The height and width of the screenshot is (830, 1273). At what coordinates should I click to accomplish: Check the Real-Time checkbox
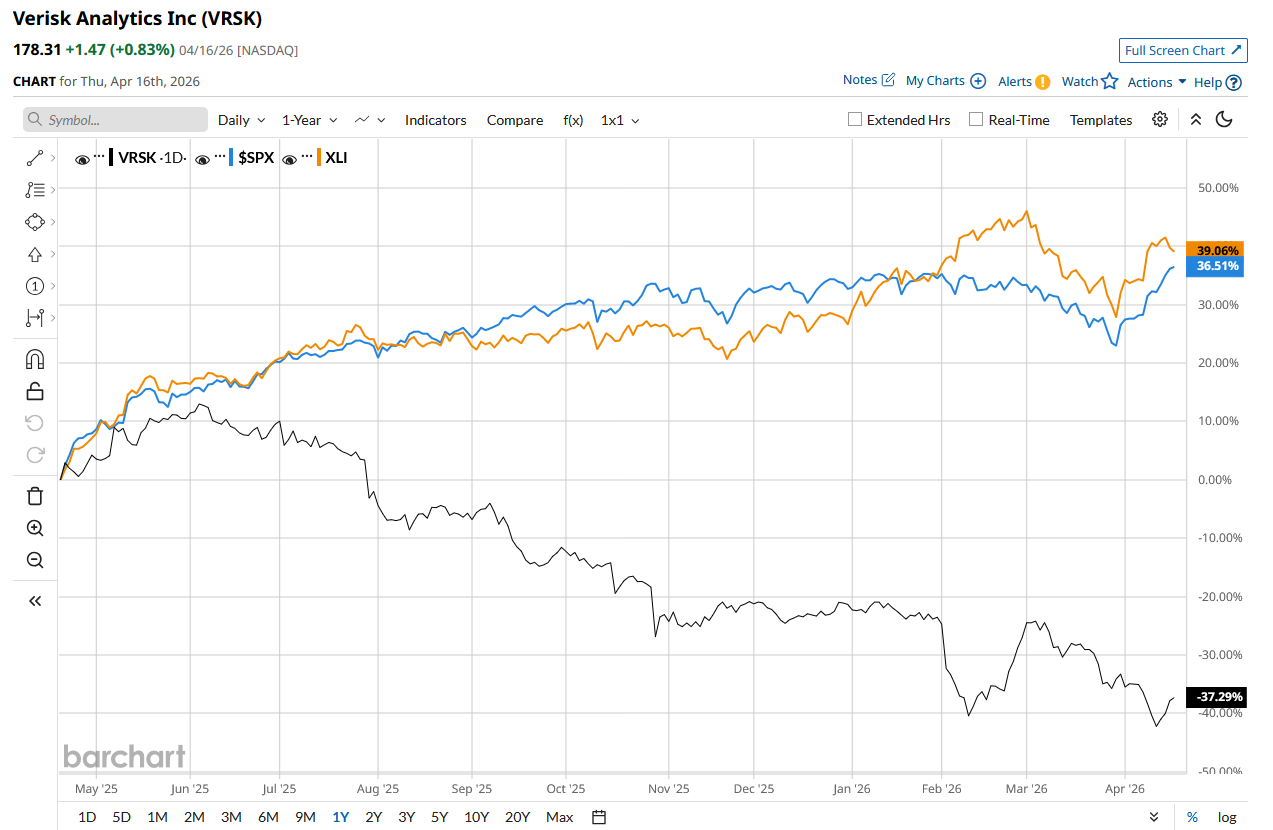[x=976, y=119]
